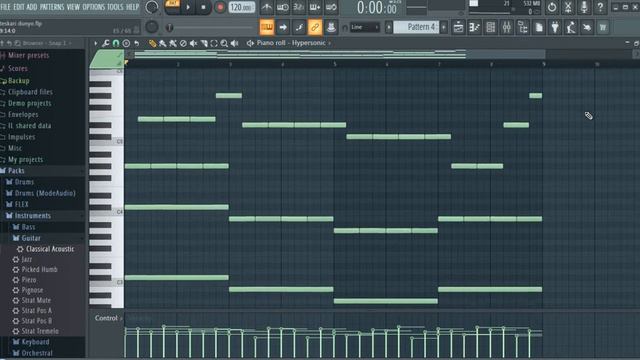This screenshot has width=640, height=360.
Task: Click the Stop button
Action: 203,7
